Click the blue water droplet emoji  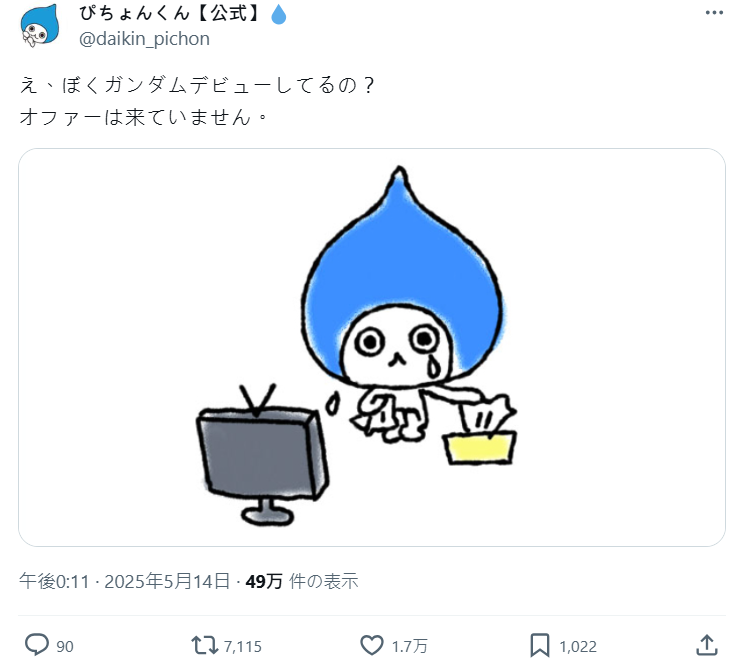(x=279, y=14)
